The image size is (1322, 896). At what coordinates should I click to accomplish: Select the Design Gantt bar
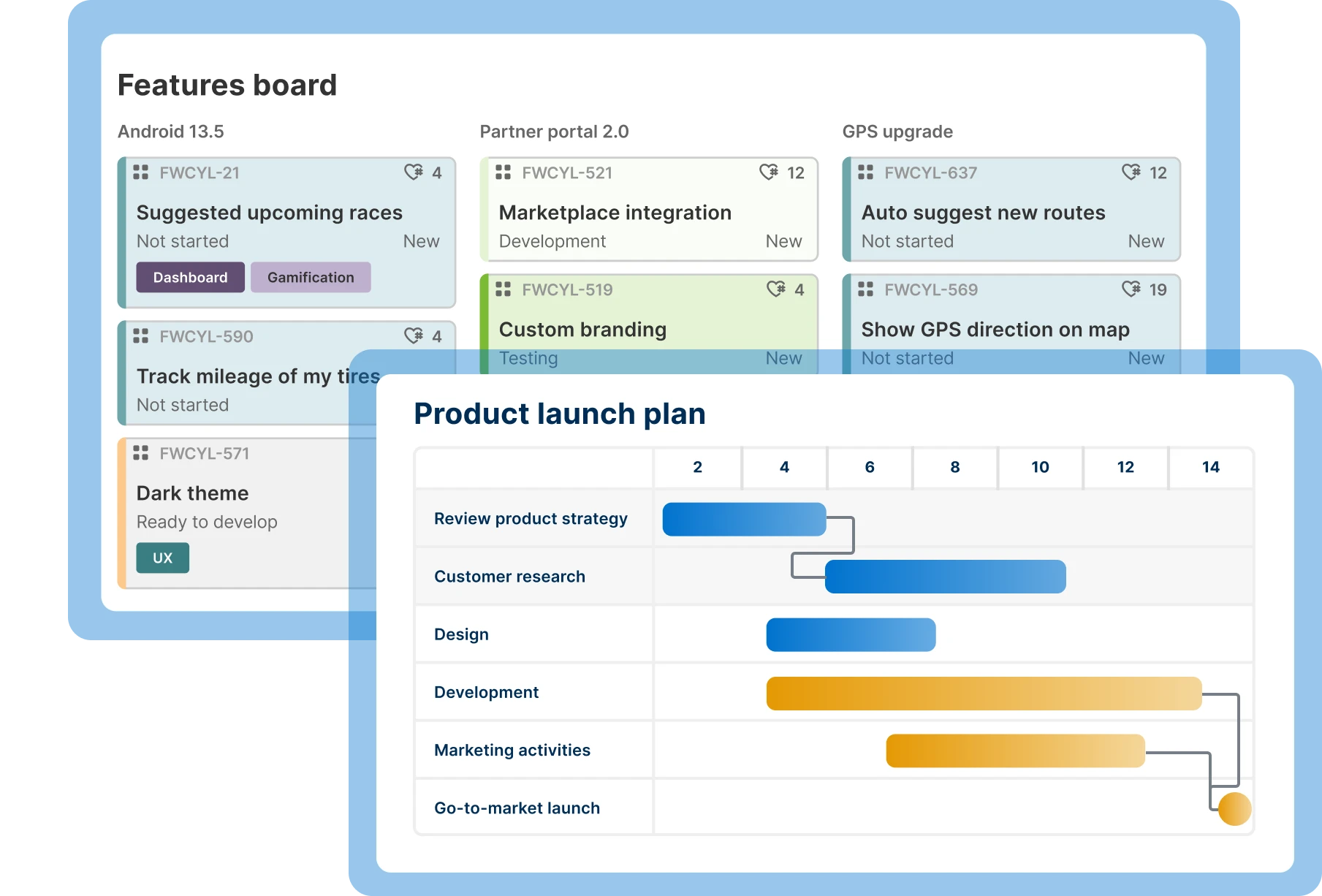[x=851, y=634]
